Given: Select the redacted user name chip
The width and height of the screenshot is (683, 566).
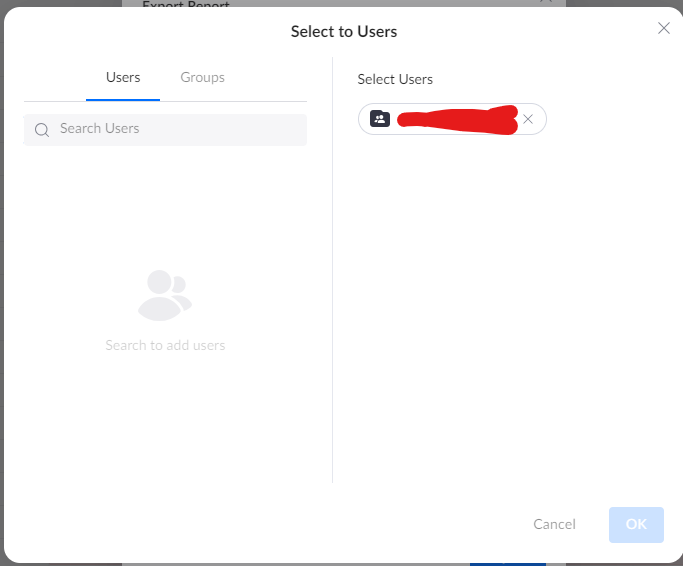Looking at the screenshot, I should tap(455, 119).
